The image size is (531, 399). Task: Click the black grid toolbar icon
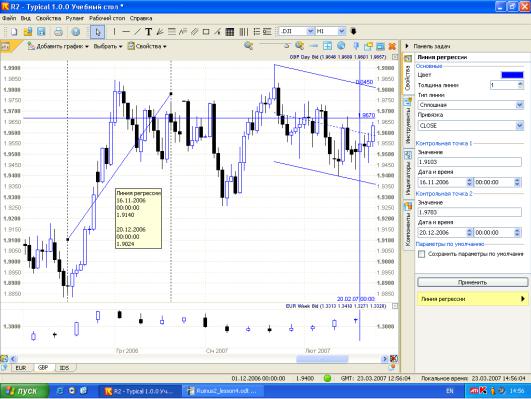point(230,32)
